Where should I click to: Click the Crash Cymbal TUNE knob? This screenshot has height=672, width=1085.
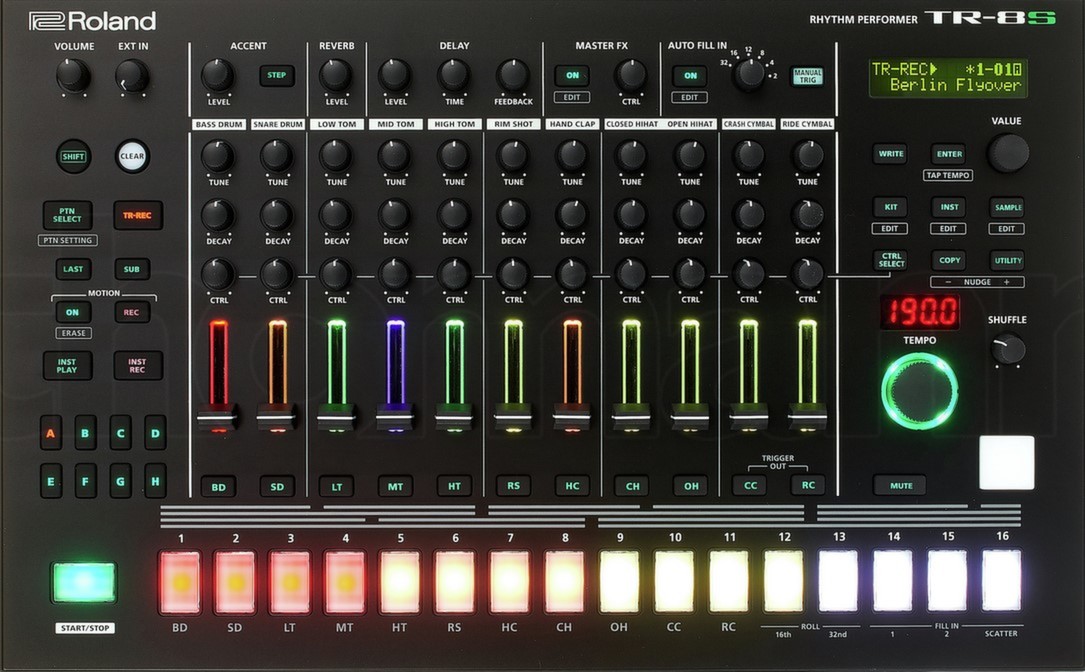[x=749, y=156]
